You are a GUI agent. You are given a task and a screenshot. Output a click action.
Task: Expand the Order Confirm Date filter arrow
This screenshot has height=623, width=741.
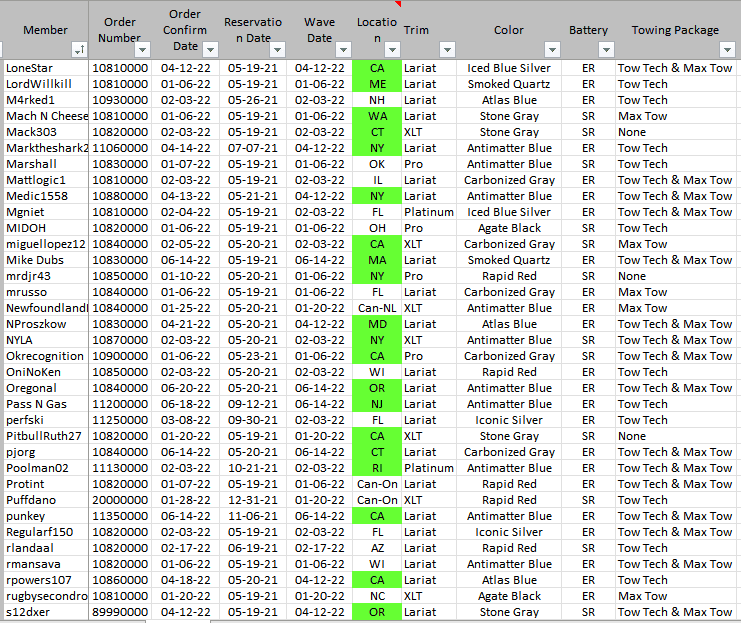209,49
